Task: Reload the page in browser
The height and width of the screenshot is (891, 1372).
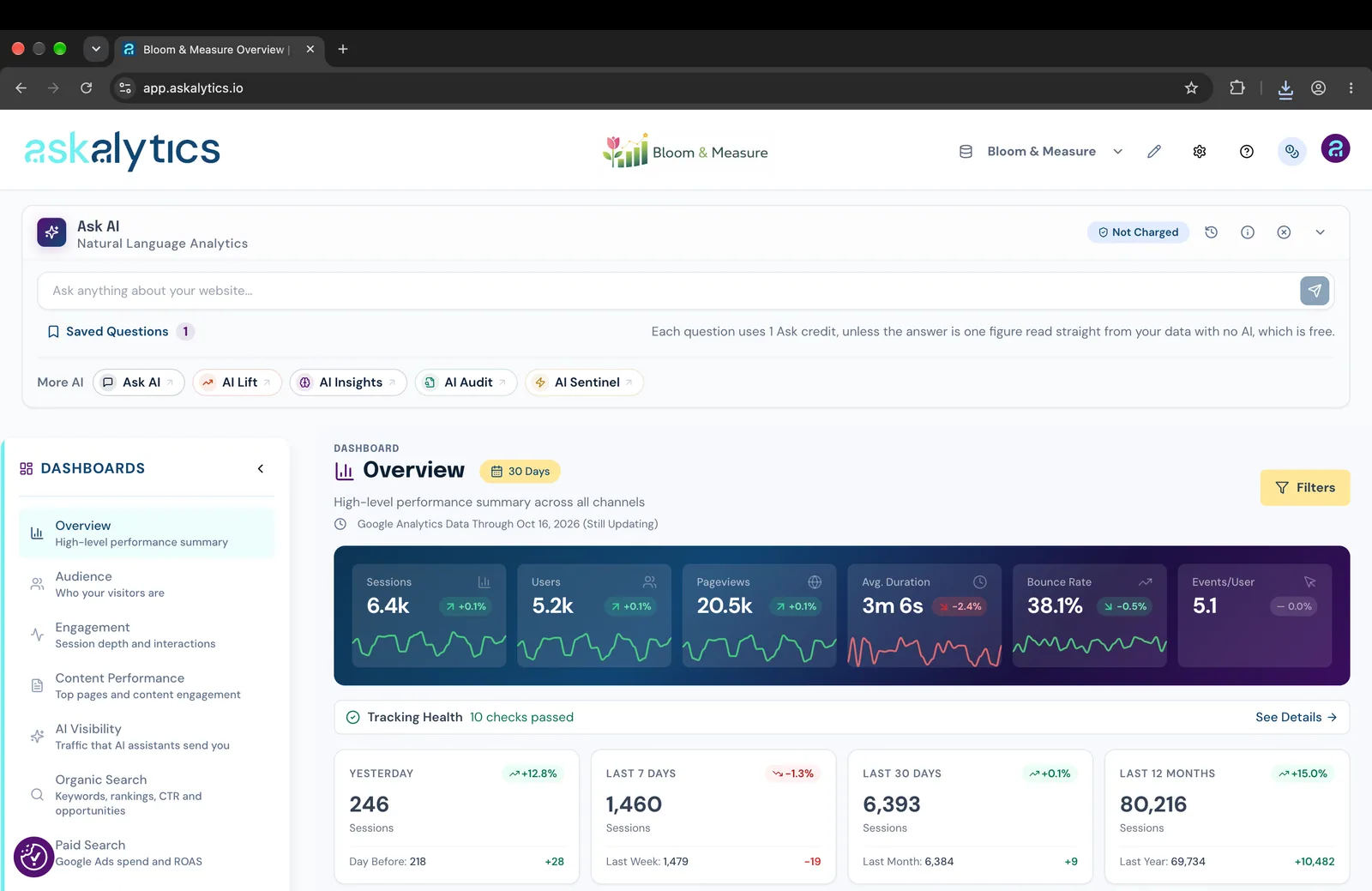Action: coord(86,87)
